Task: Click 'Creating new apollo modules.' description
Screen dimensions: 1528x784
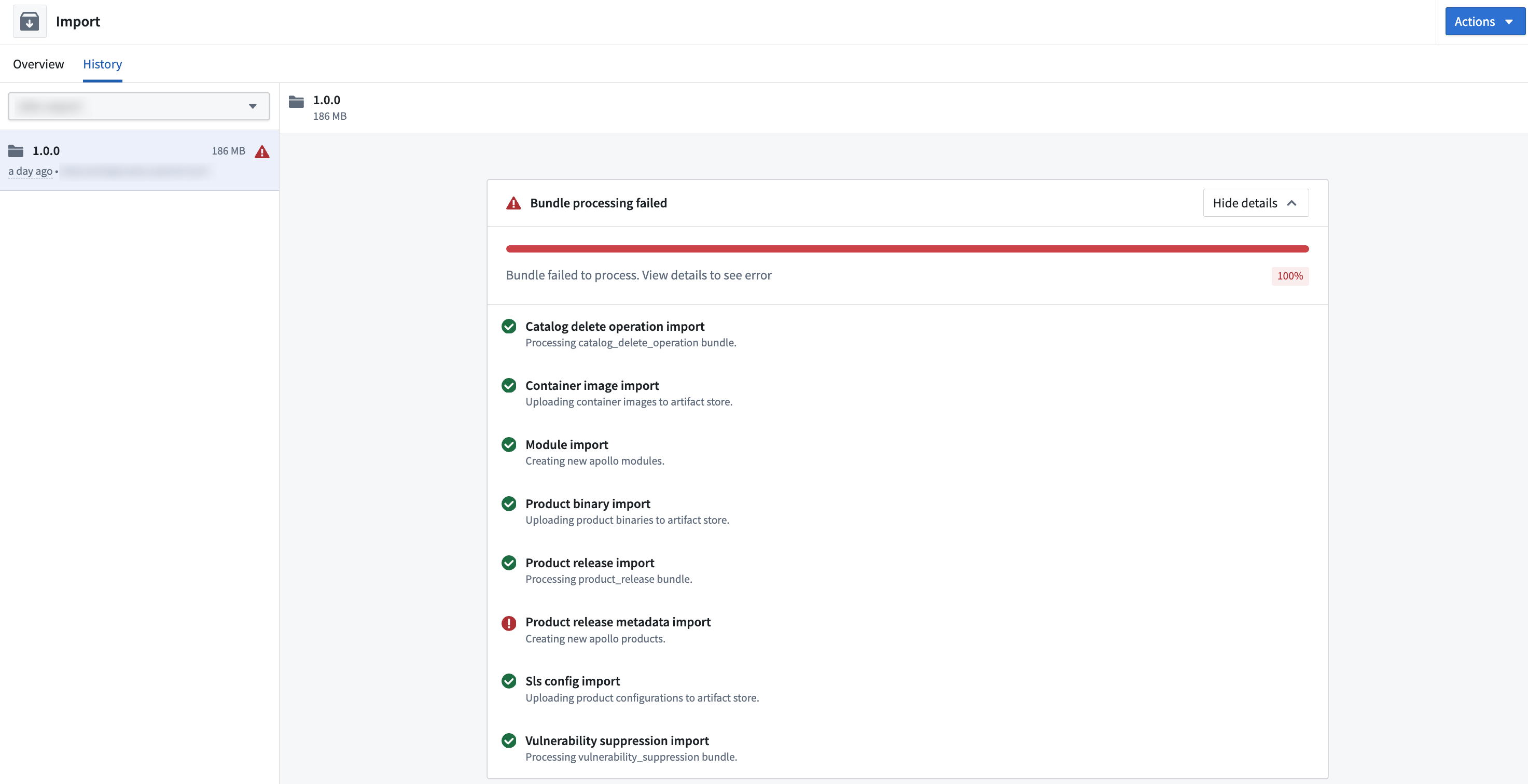Action: click(x=594, y=461)
